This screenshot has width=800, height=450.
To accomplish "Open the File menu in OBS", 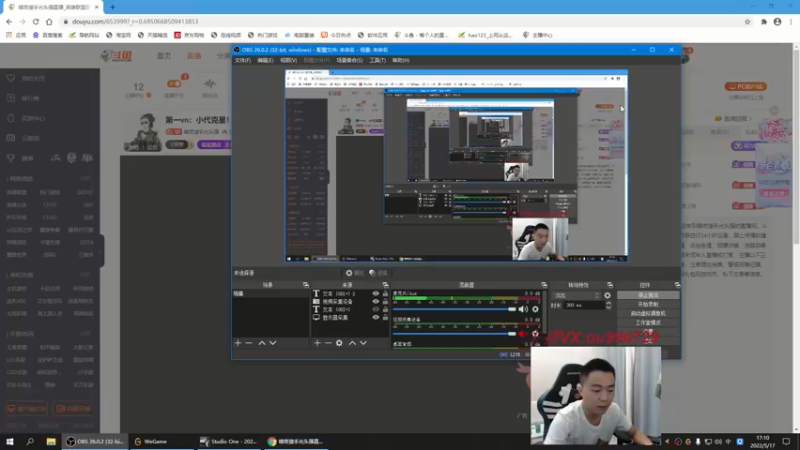I will [242, 60].
